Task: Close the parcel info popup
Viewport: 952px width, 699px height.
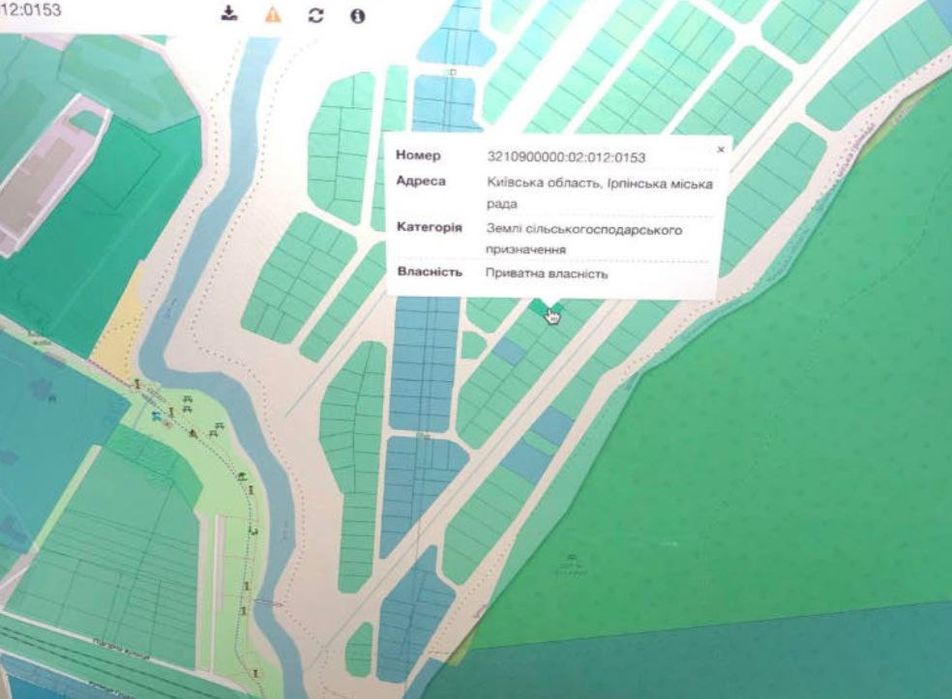Action: [721, 149]
